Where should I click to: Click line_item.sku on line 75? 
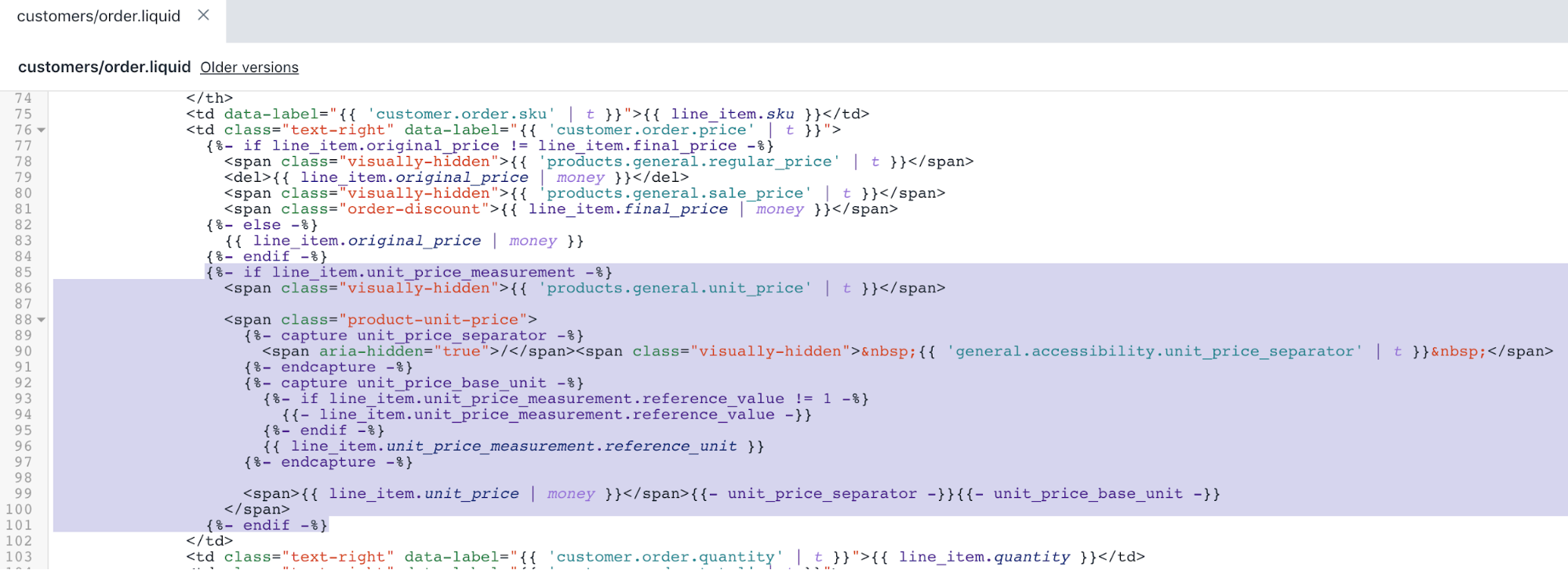[733, 114]
